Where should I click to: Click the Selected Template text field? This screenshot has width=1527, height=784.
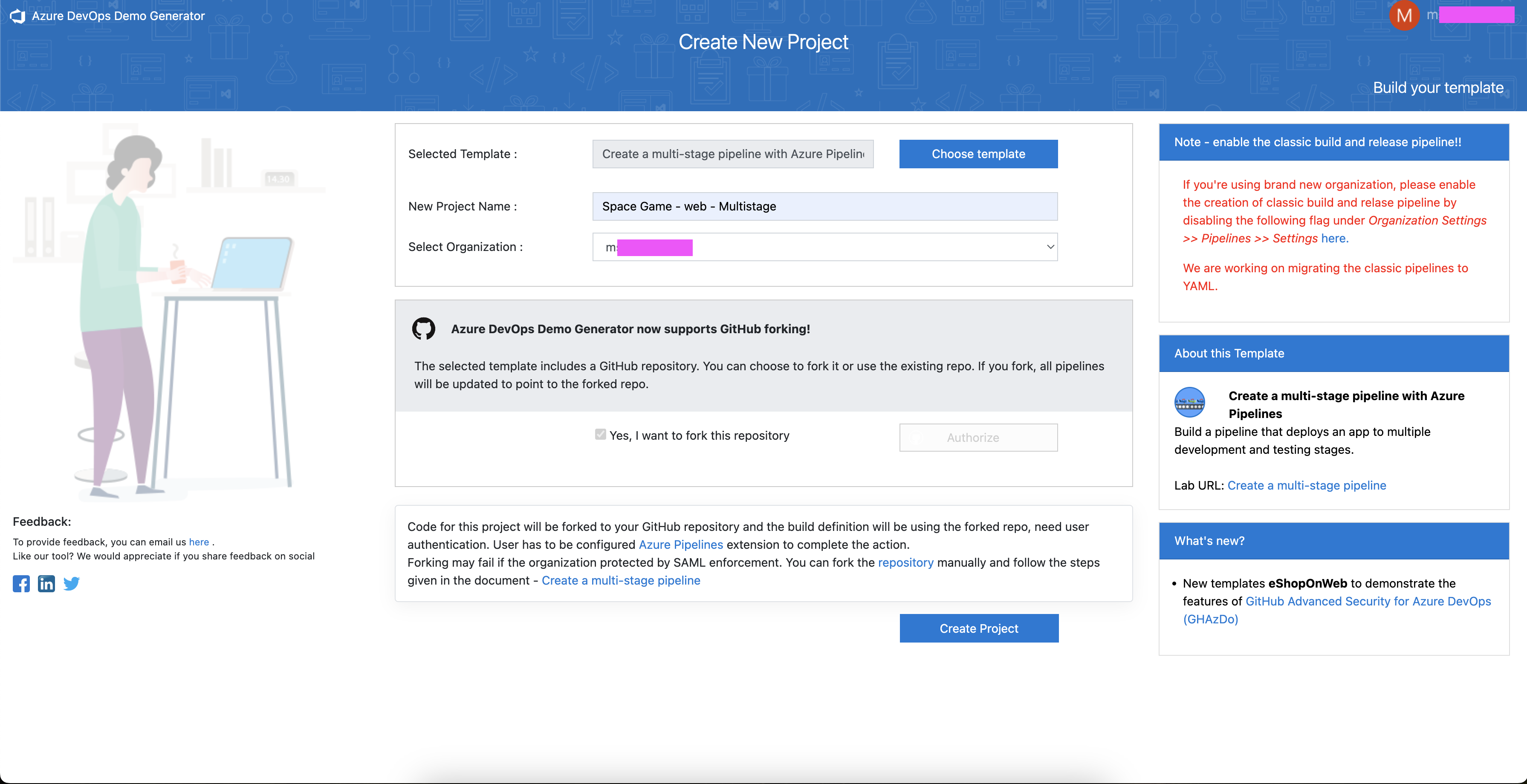(733, 154)
